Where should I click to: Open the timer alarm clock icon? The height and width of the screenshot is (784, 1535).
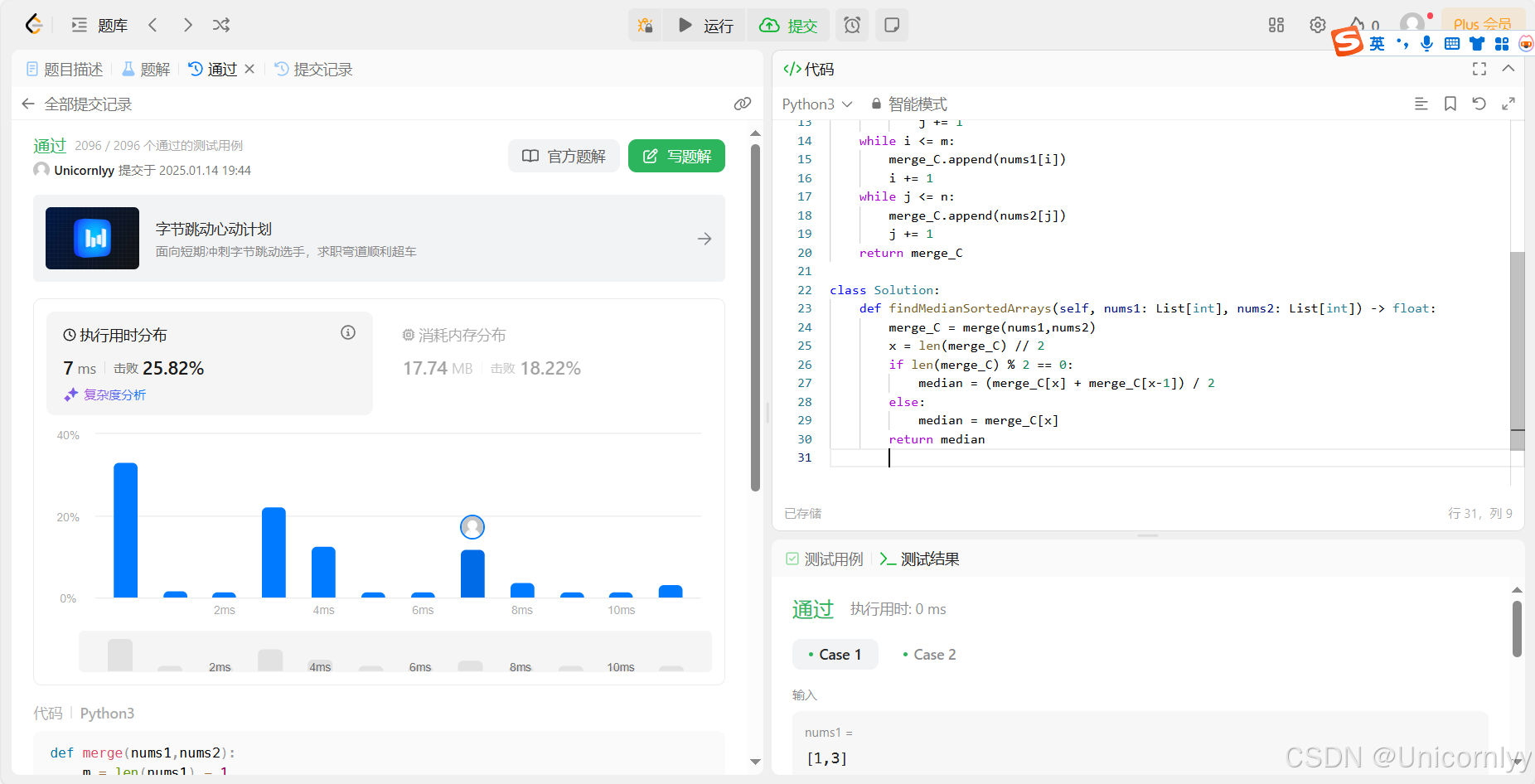pyautogui.click(x=852, y=26)
